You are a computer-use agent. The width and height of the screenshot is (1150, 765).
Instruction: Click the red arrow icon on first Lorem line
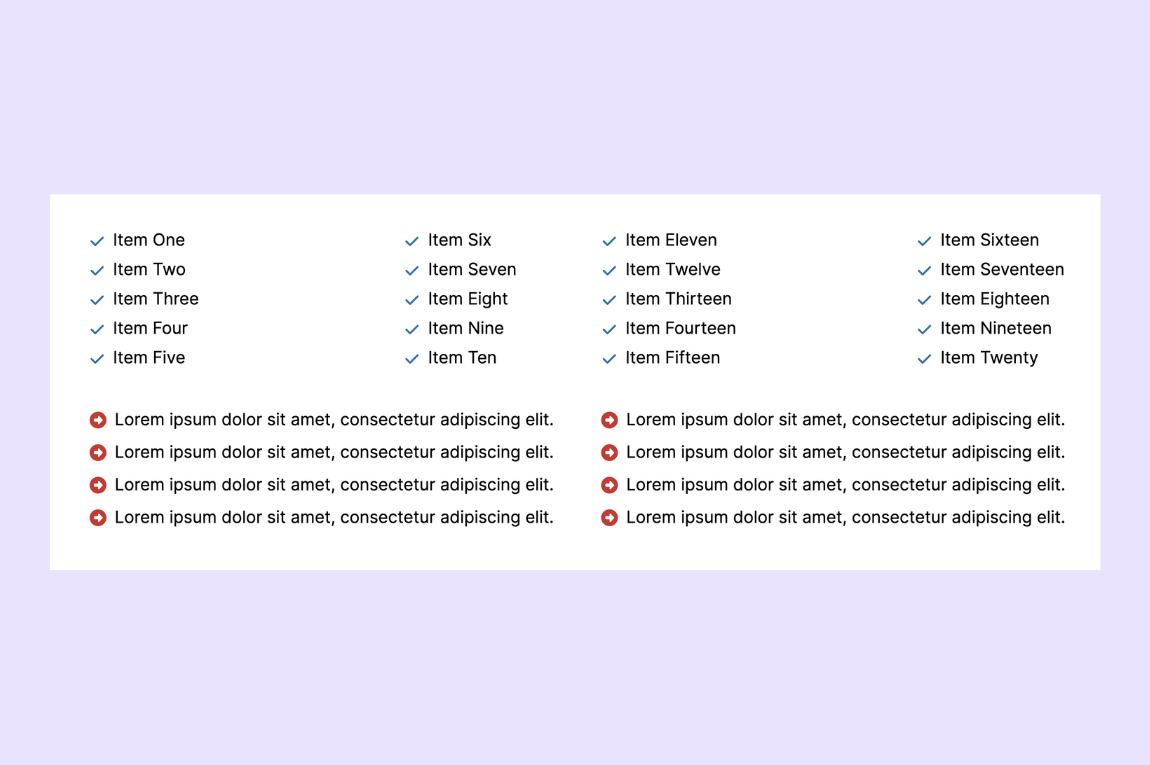pyautogui.click(x=98, y=419)
